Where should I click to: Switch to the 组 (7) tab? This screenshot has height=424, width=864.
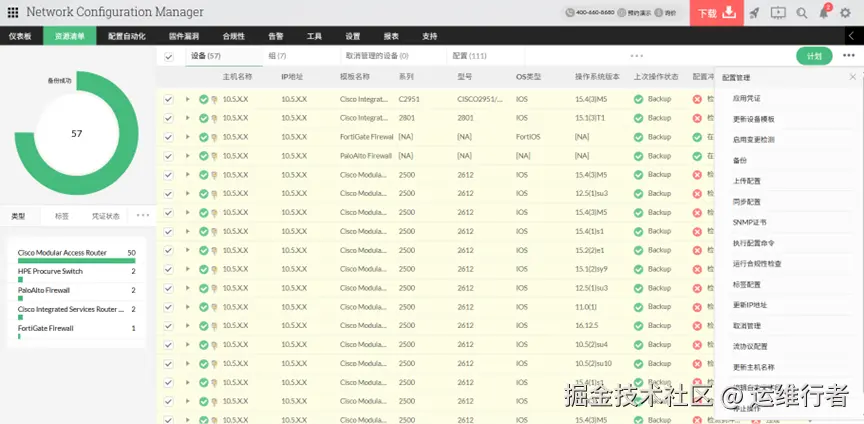tap(277, 56)
